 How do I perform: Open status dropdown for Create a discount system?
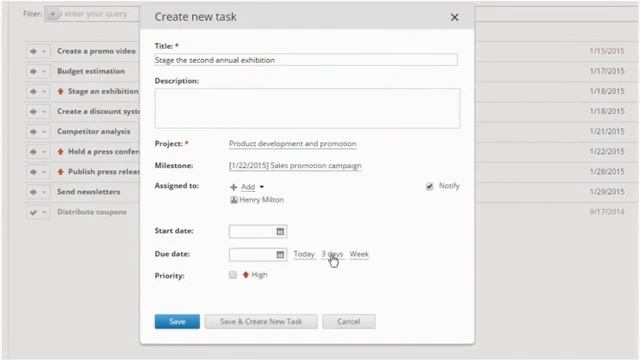pyautogui.click(x=44, y=111)
